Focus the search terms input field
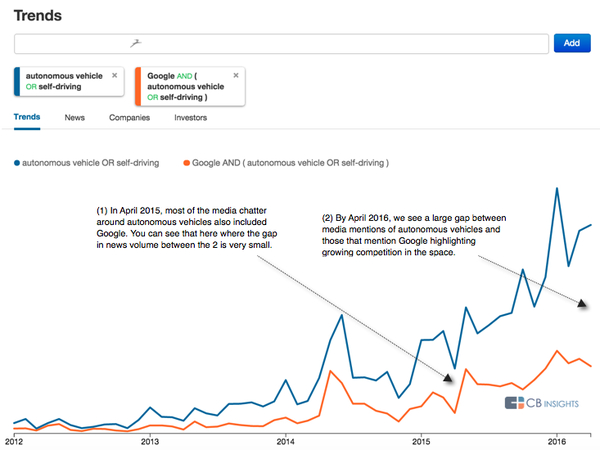Image resolution: width=600 pixels, height=450 pixels. pos(282,43)
